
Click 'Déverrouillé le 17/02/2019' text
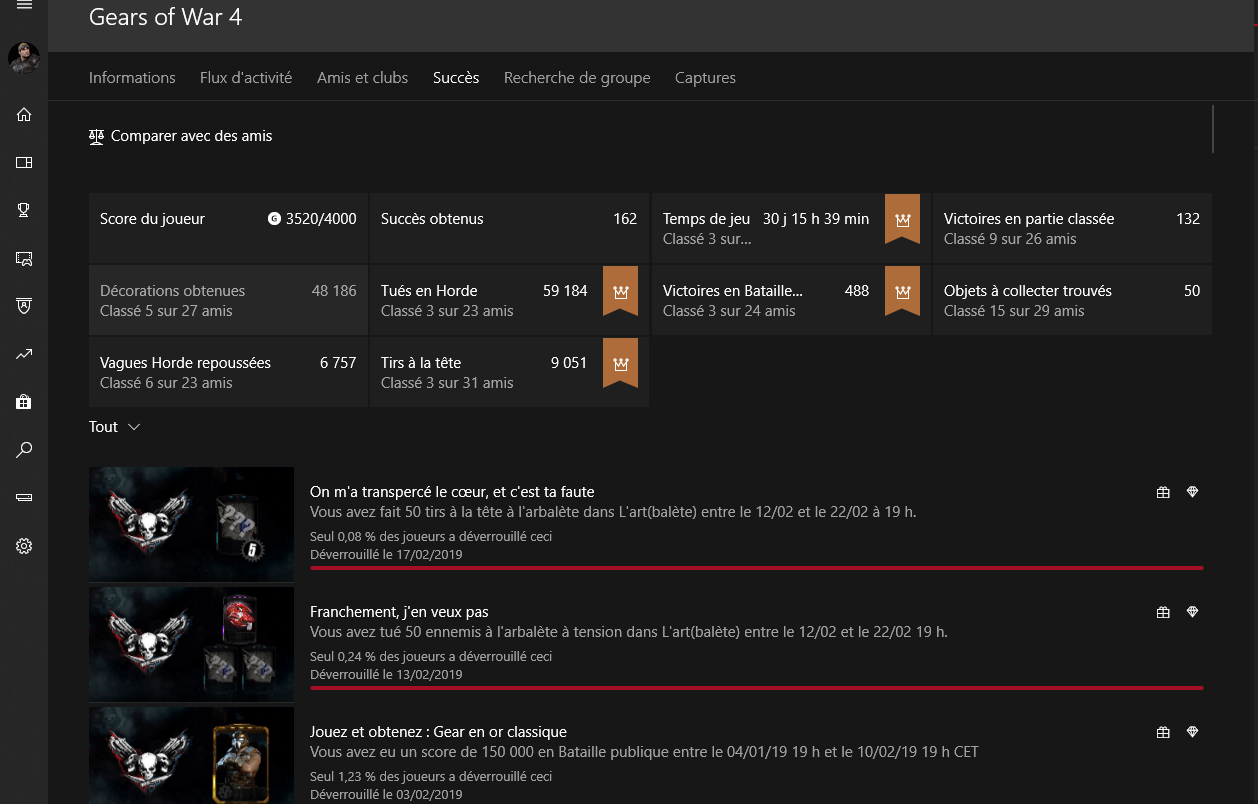pyautogui.click(x=386, y=555)
